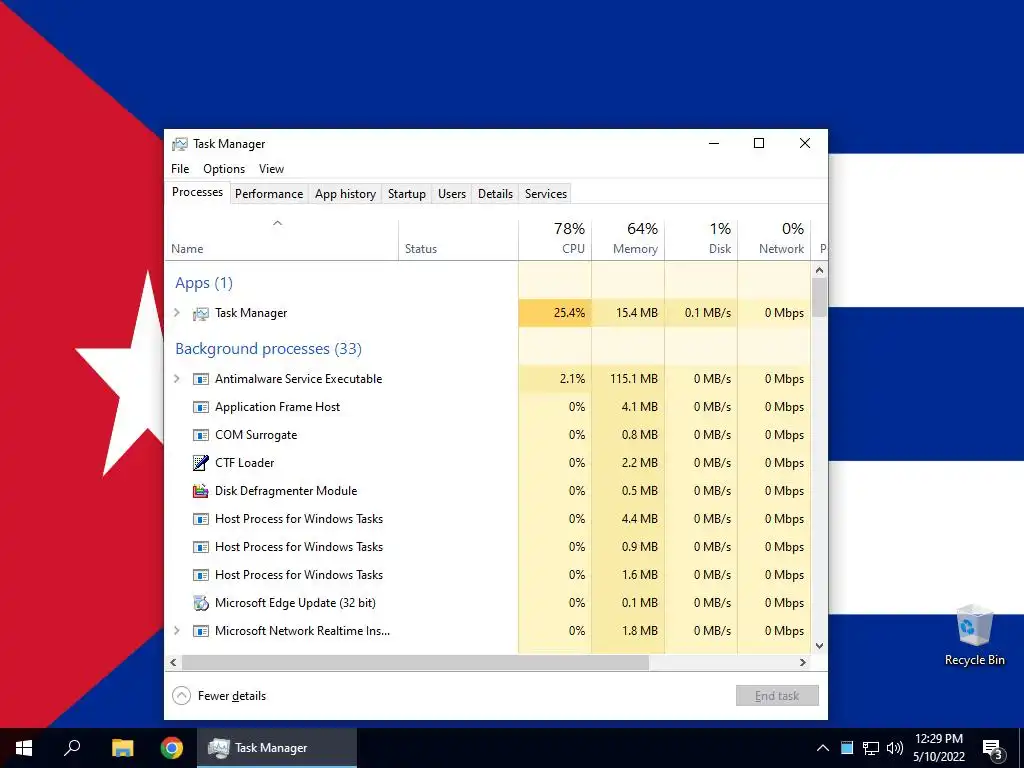Viewport: 1024px width, 768px height.
Task: Click the vertical scrollbar up arrow
Action: point(820,270)
